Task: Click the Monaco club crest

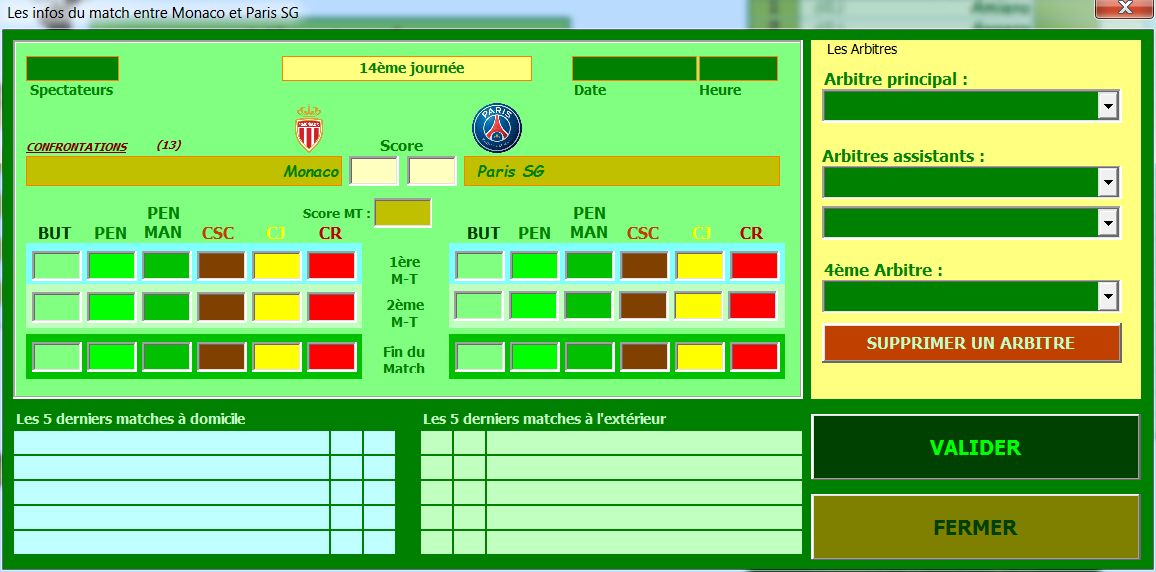Action: point(309,128)
